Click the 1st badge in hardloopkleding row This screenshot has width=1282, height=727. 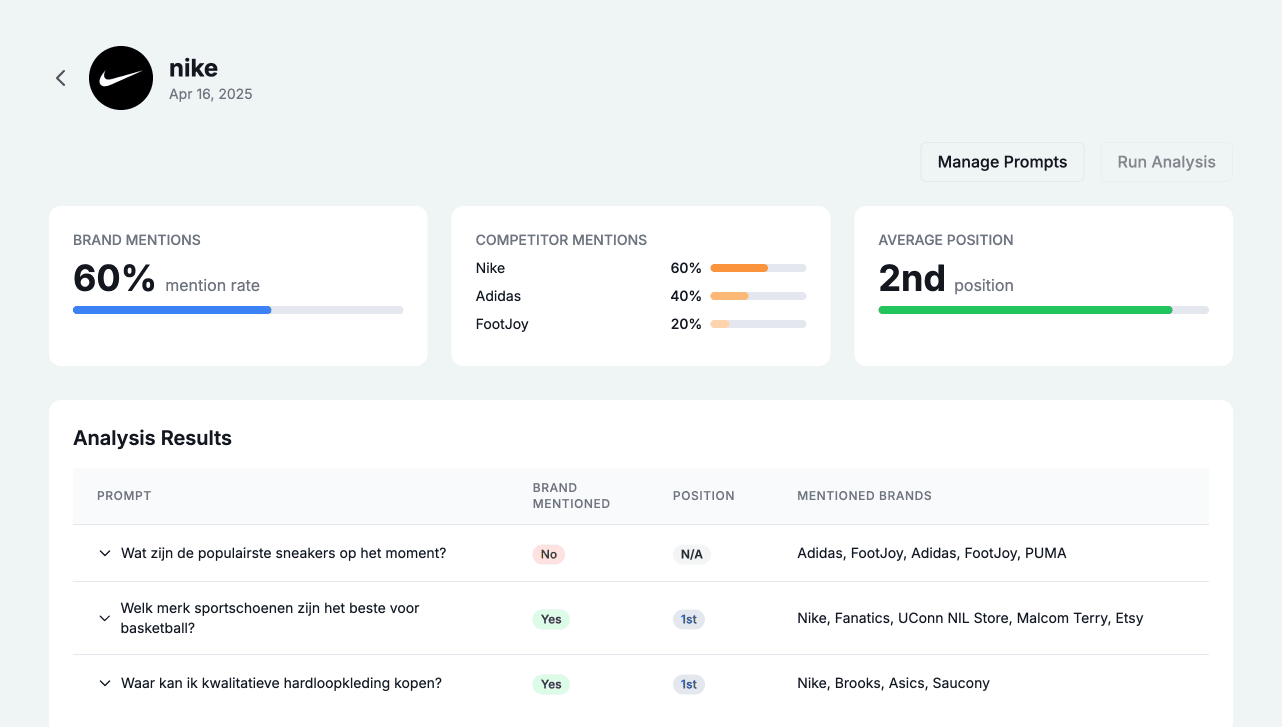[x=689, y=684]
